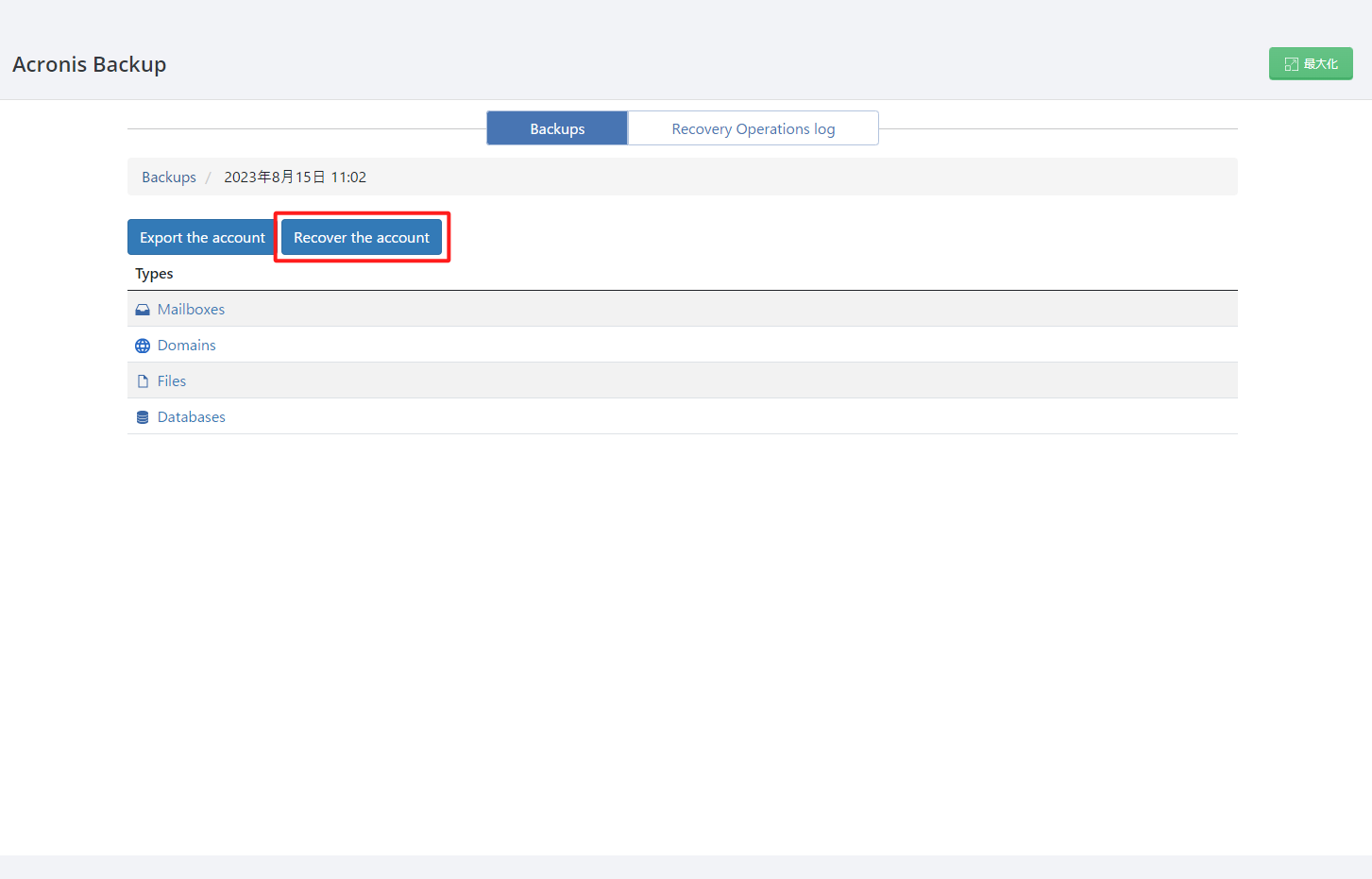The width and height of the screenshot is (1372, 879).
Task: Browse the Files text link
Action: click(x=172, y=381)
